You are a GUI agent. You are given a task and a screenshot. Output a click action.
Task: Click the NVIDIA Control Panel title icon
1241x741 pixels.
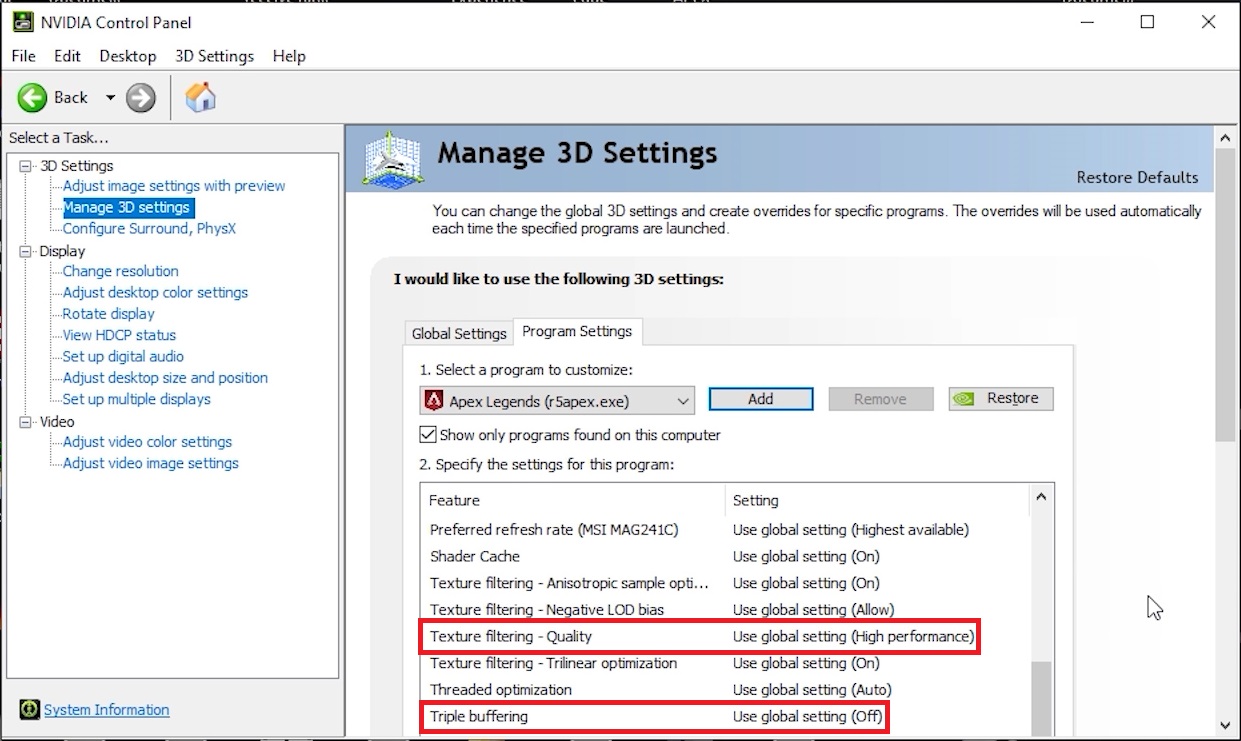(x=21, y=22)
